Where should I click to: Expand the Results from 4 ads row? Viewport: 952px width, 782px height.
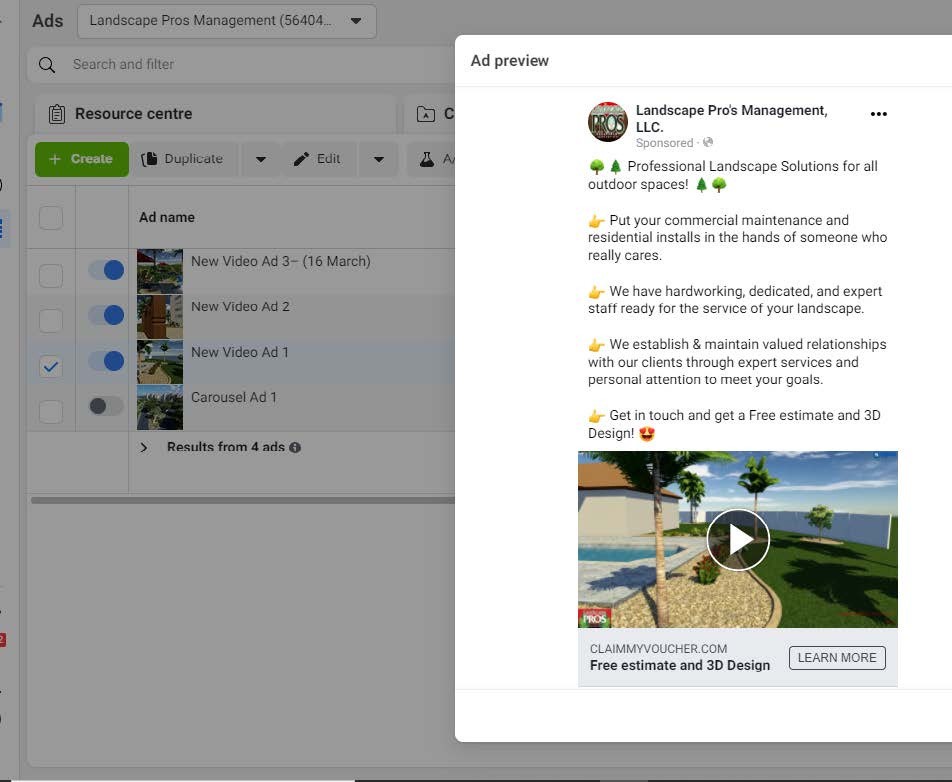pyautogui.click(x=144, y=447)
